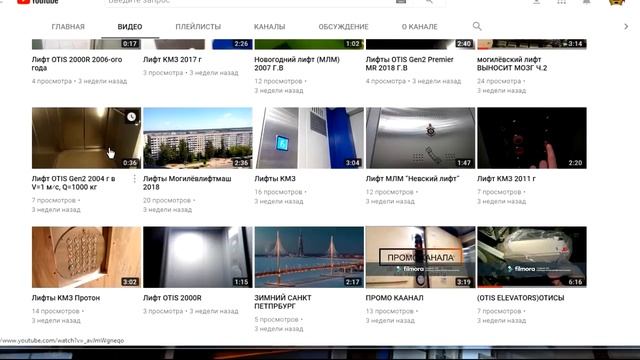Click "24 просмотра" under могилёвский лифт

pos(499,81)
